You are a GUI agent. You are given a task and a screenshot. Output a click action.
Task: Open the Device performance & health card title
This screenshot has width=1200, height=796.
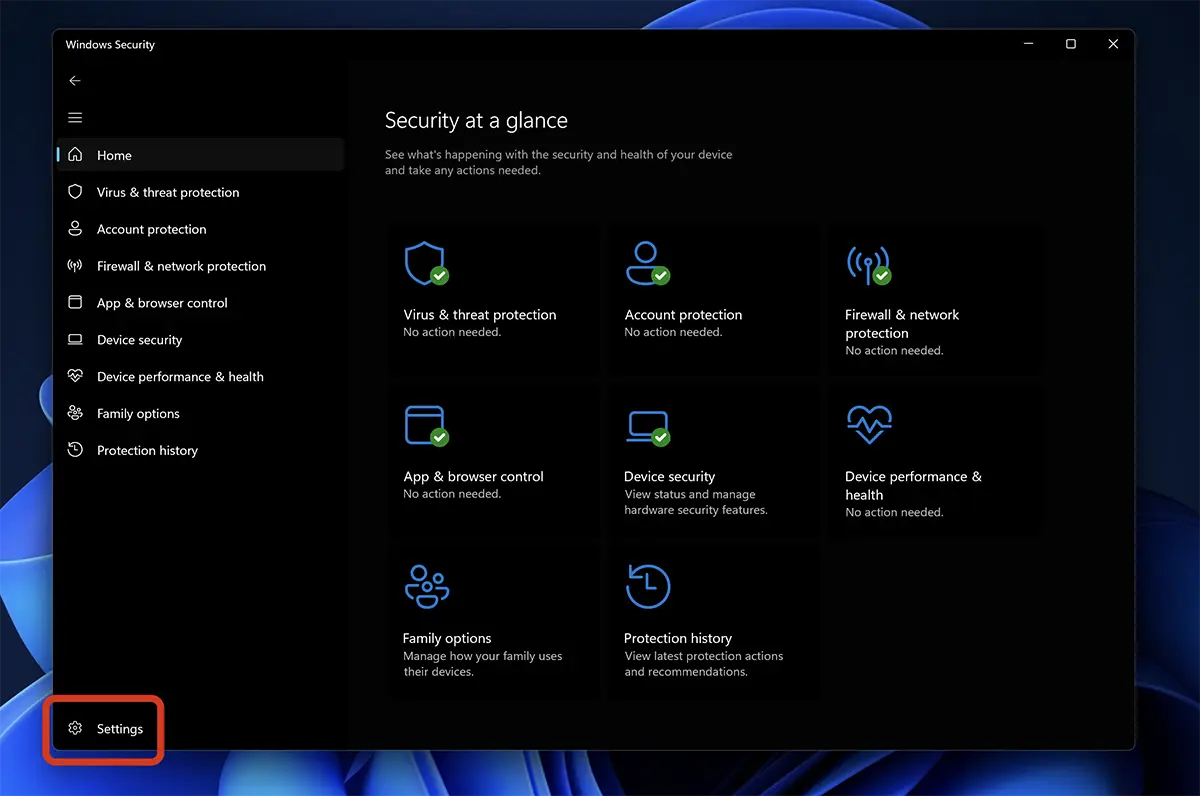tap(913, 485)
